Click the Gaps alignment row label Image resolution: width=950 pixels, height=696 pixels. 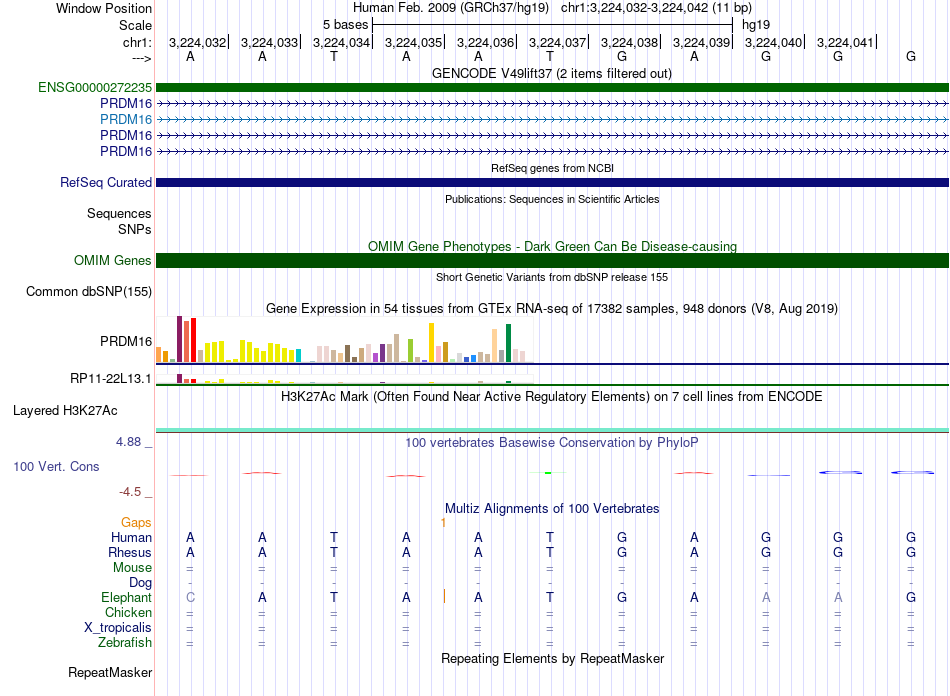click(x=136, y=522)
